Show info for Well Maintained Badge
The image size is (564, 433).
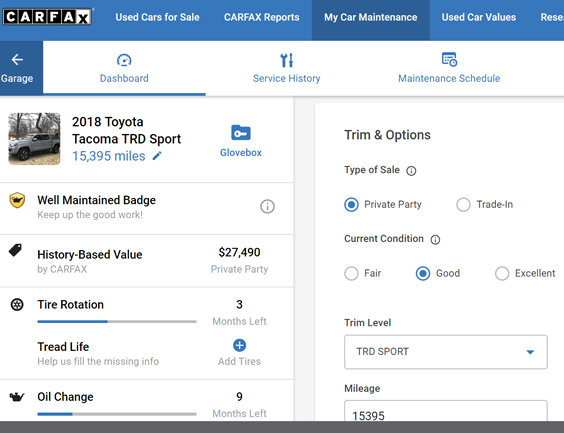point(267,206)
